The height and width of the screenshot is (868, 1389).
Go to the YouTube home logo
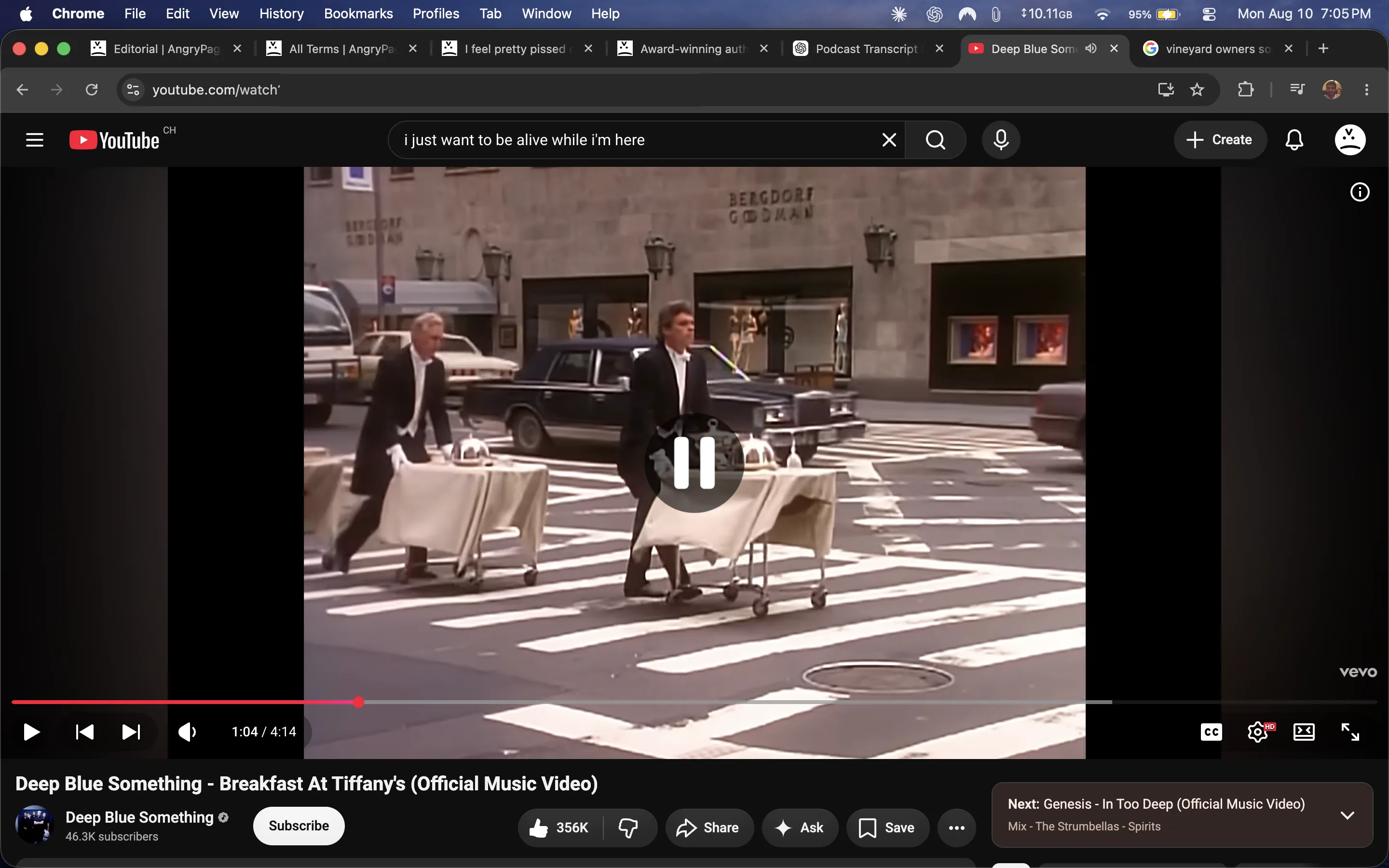point(114,140)
